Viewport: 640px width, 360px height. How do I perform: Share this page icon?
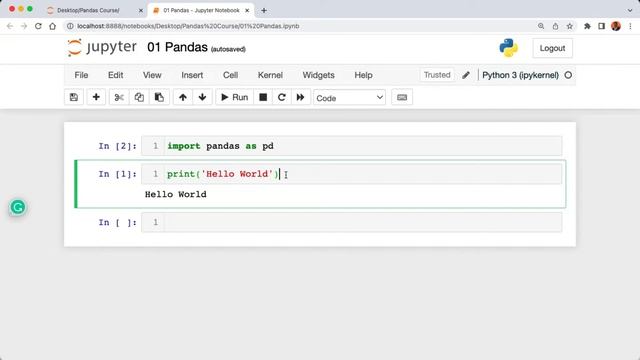[556, 26]
